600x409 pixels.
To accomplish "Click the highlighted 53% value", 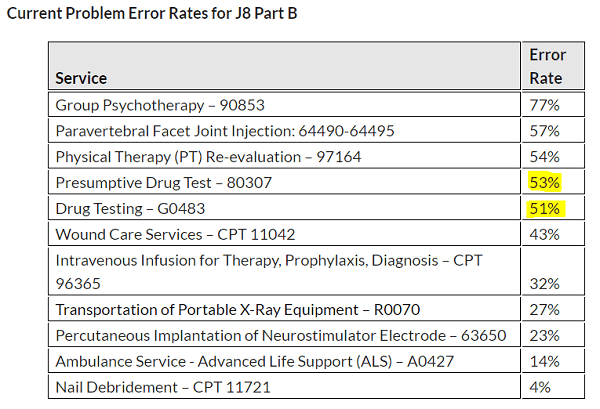I will 545,182.
